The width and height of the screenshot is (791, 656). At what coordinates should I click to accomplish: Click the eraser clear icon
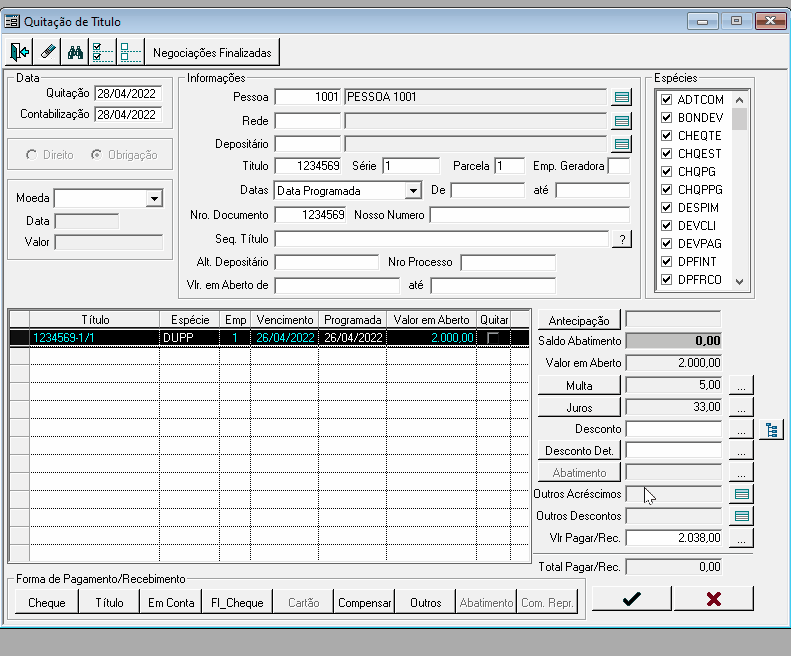47,52
